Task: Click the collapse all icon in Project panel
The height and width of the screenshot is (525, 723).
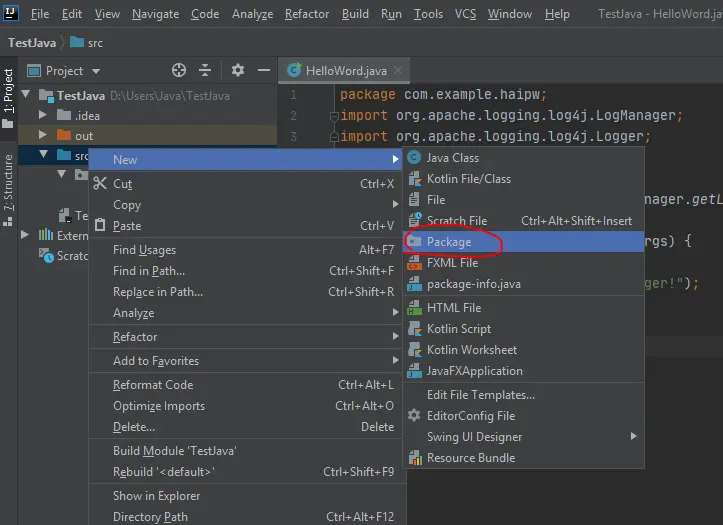Action: pos(205,71)
